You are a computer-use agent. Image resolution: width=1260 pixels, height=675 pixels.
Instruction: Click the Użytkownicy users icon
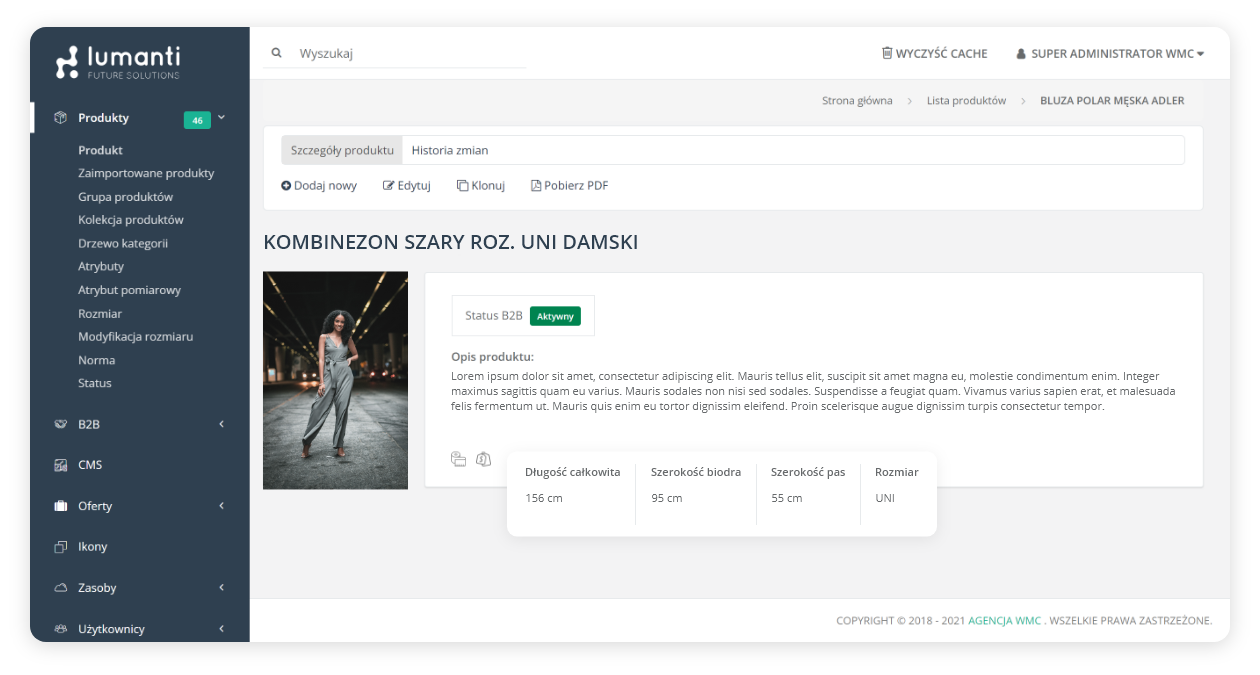click(x=60, y=629)
